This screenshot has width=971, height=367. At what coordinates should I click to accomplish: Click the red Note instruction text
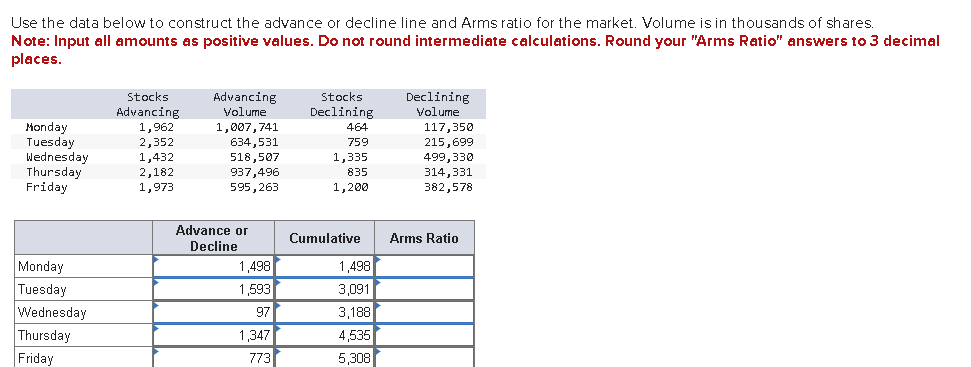(x=475, y=50)
